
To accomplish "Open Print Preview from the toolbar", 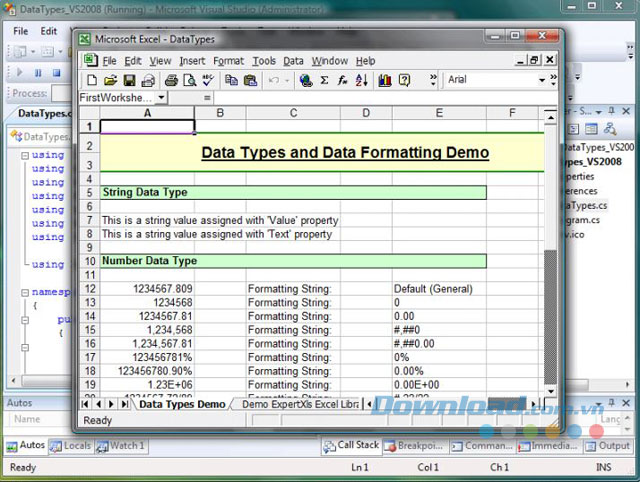I will [x=190, y=80].
